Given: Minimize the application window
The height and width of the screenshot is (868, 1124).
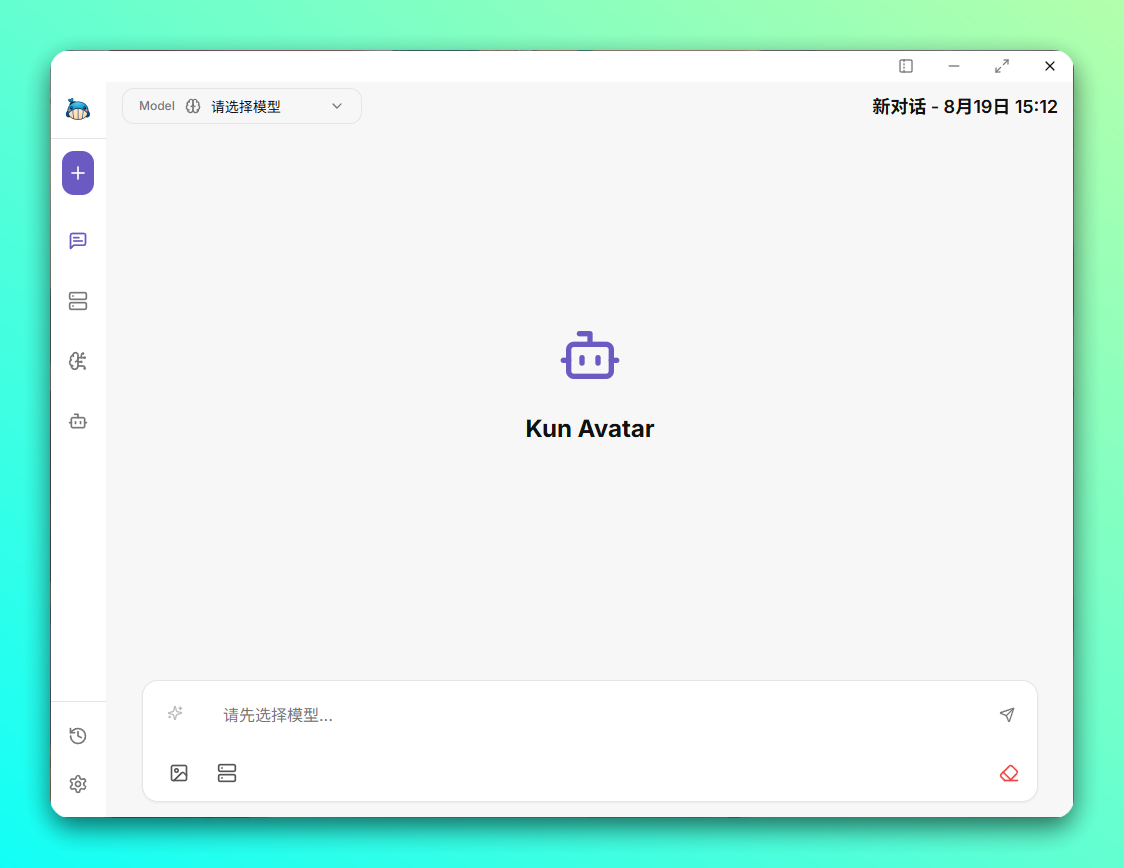Looking at the screenshot, I should pos(954,66).
